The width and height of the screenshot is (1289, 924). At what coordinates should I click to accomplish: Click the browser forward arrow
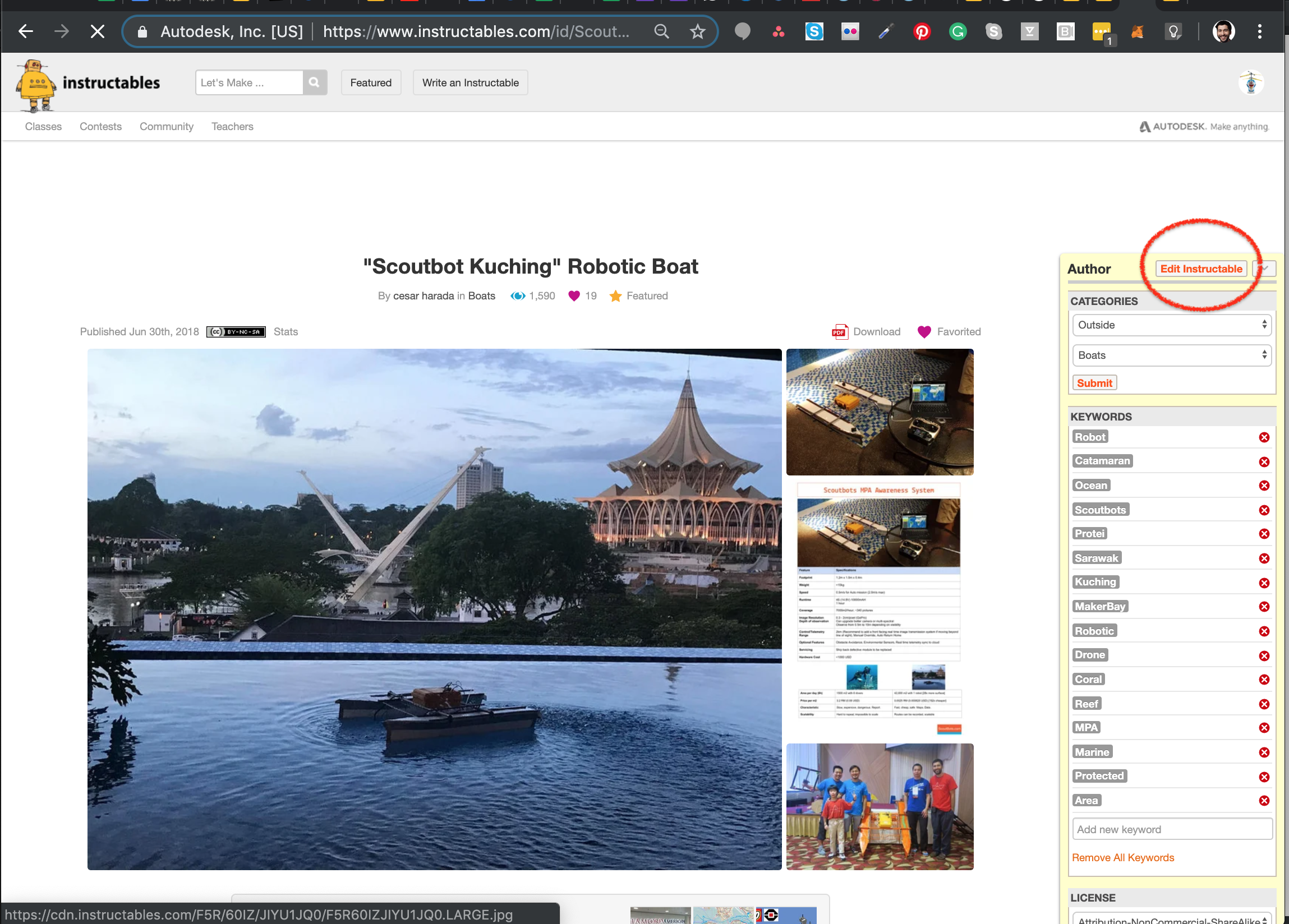[61, 31]
